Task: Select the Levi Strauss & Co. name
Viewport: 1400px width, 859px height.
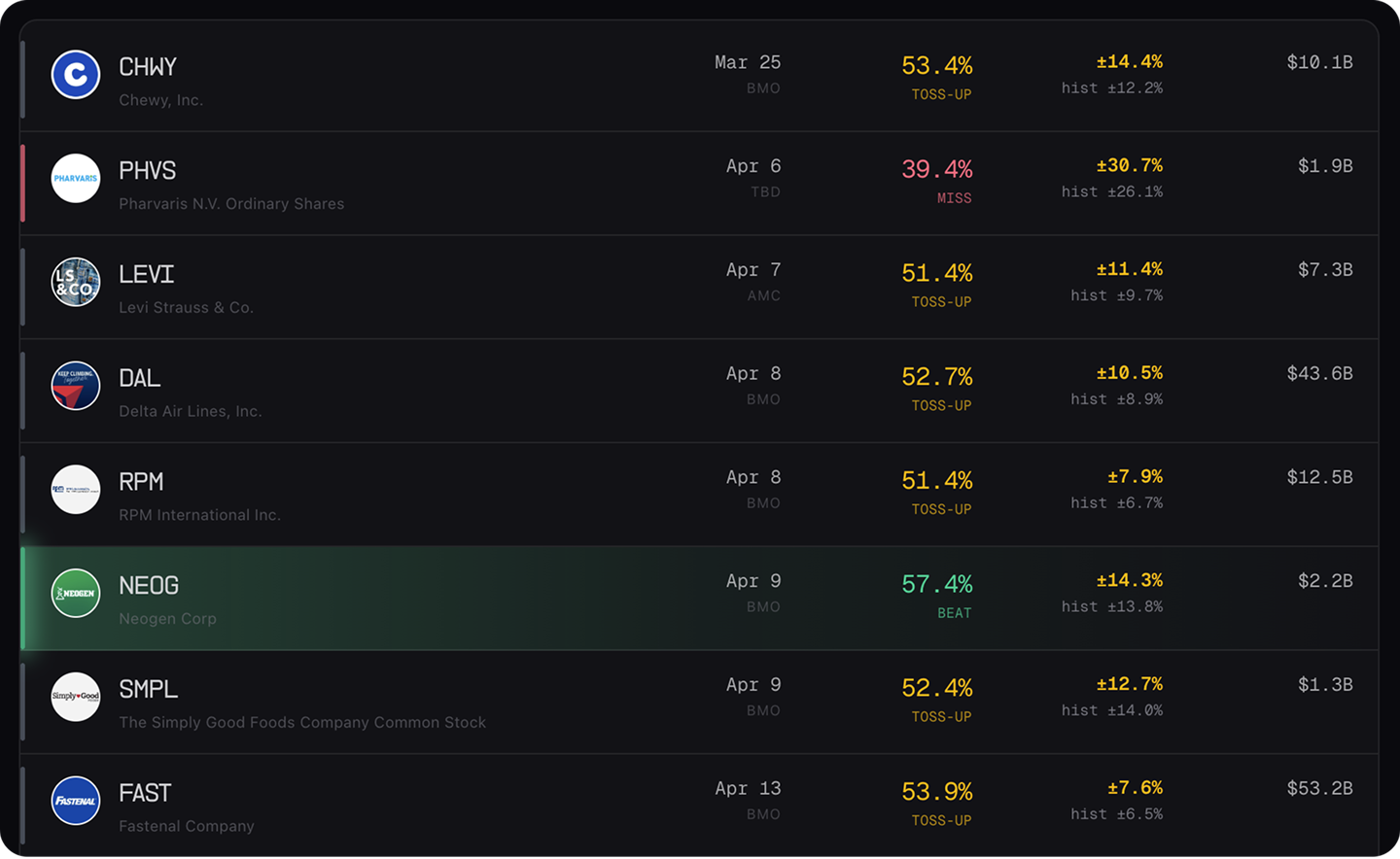Action: click(x=186, y=308)
